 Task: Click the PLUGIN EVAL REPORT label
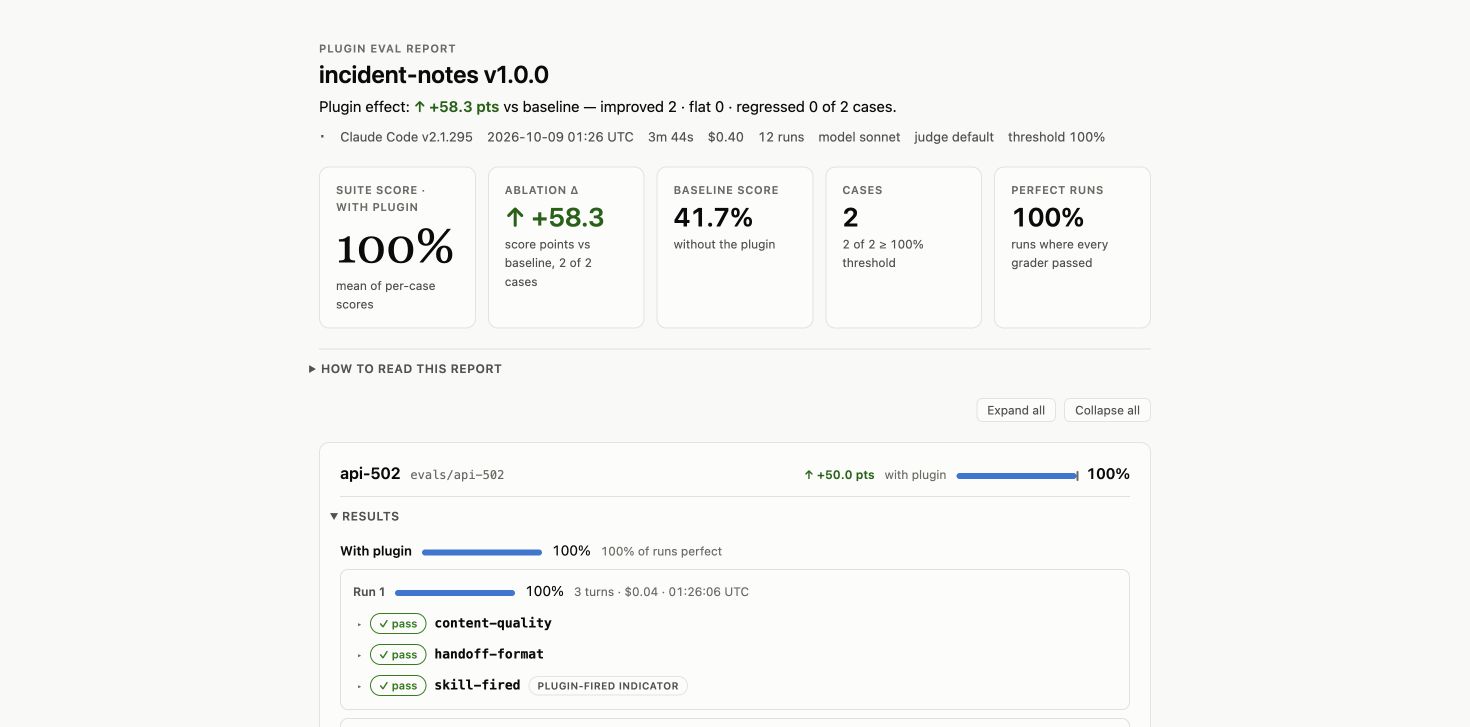(x=387, y=49)
